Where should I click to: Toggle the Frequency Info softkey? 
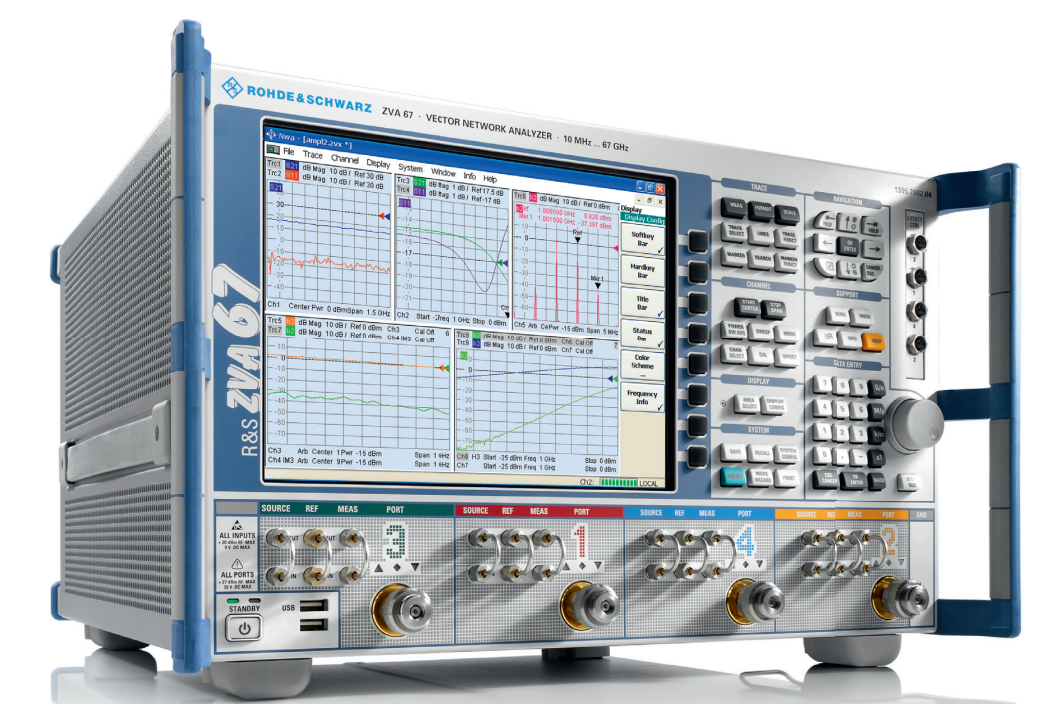coord(642,397)
